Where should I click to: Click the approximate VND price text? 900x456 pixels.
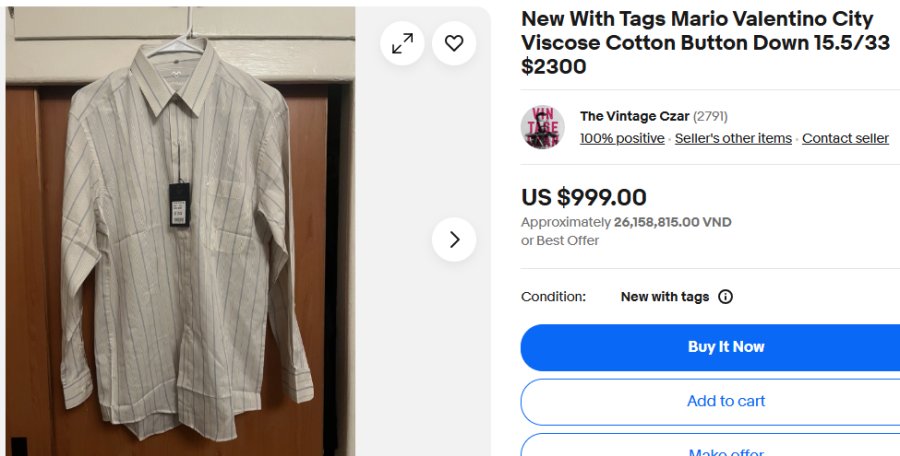coord(626,222)
